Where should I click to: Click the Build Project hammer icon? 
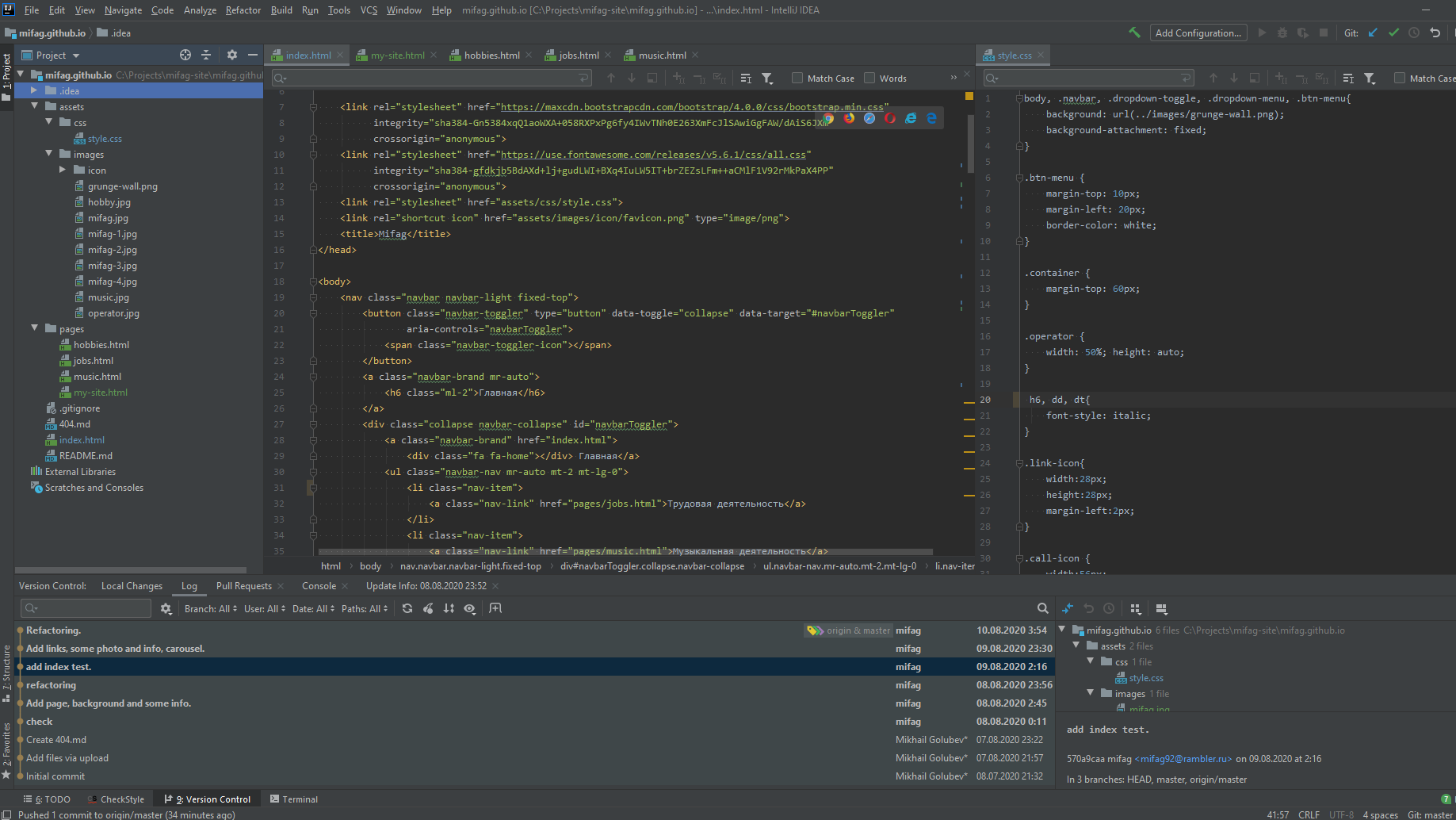click(1134, 33)
